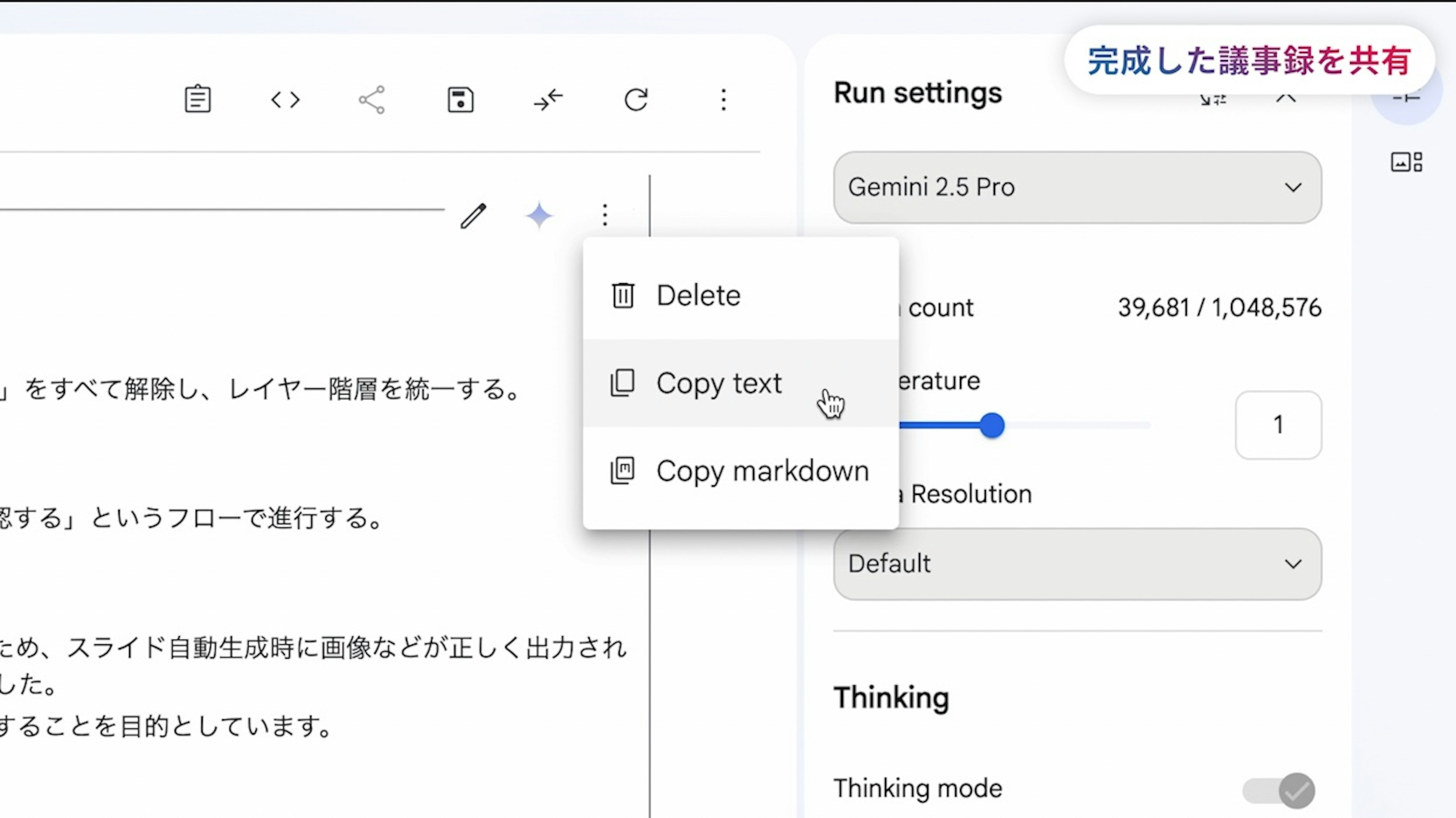This screenshot has height=818, width=1456.
Task: Choose Copy markdown in the menu
Action: coord(761,471)
